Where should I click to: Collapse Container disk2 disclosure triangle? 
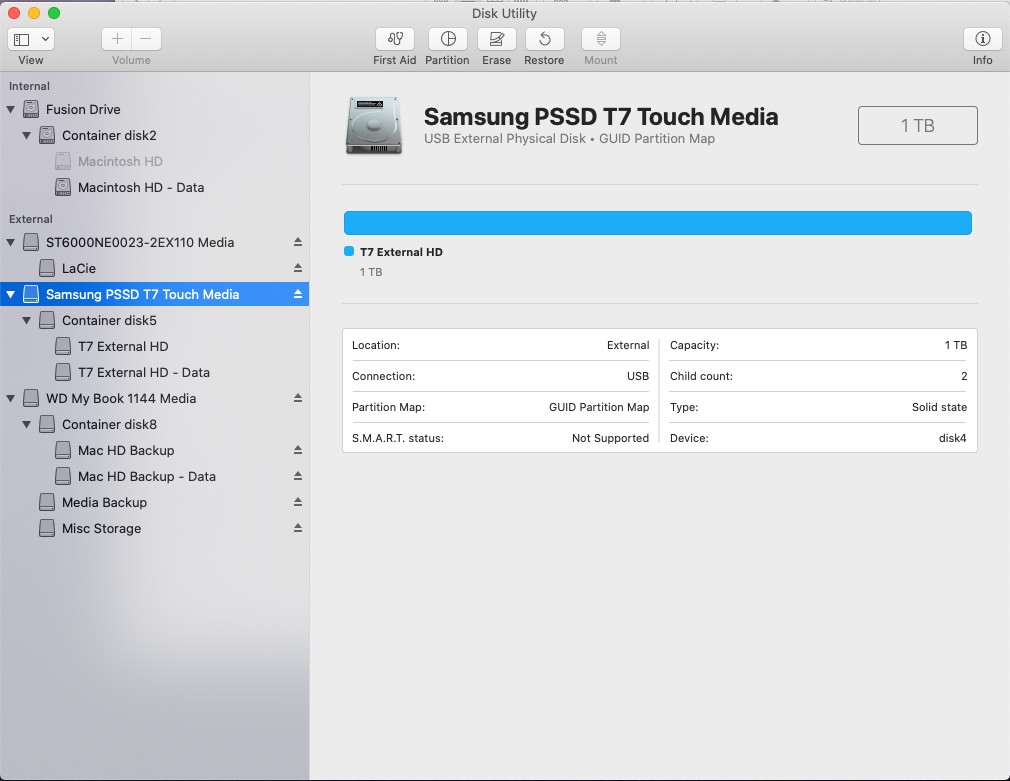coord(26,135)
